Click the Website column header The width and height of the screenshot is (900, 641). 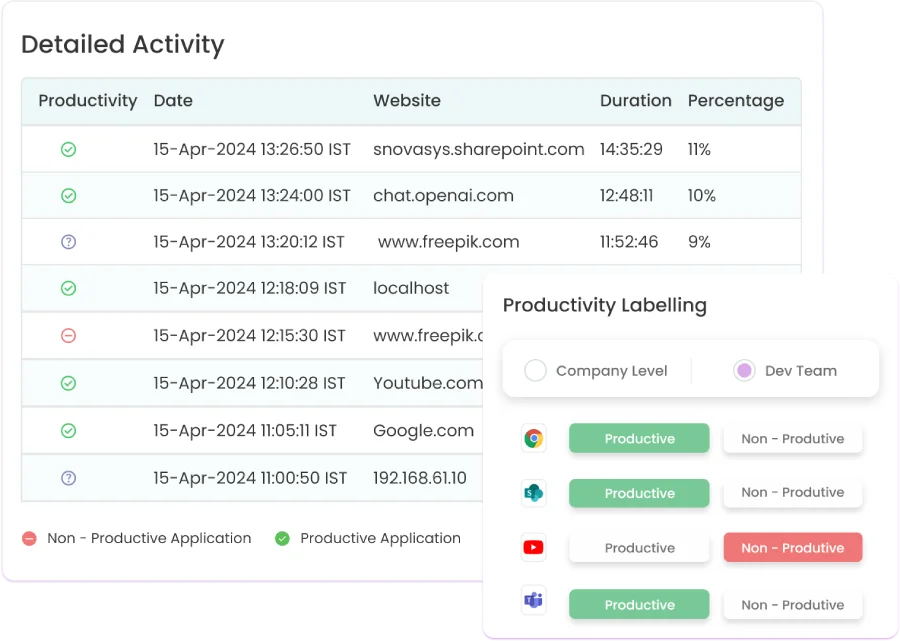[x=407, y=101]
